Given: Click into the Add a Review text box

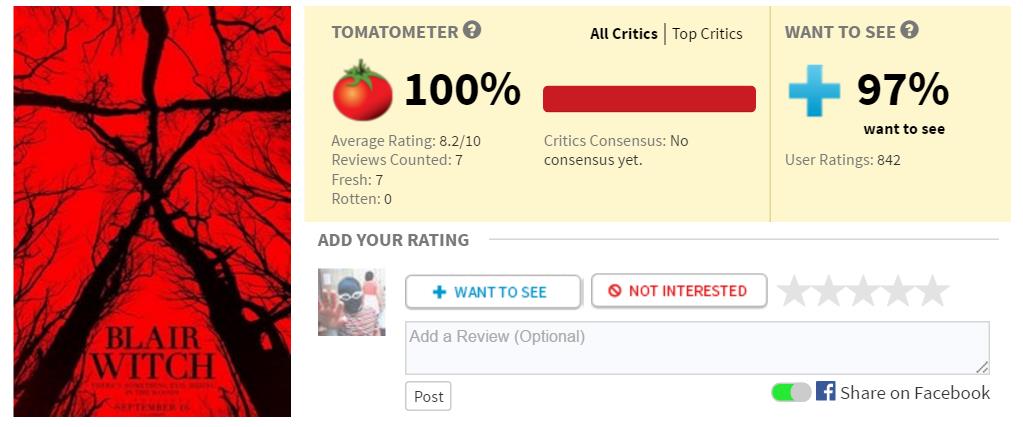Looking at the screenshot, I should [x=697, y=348].
